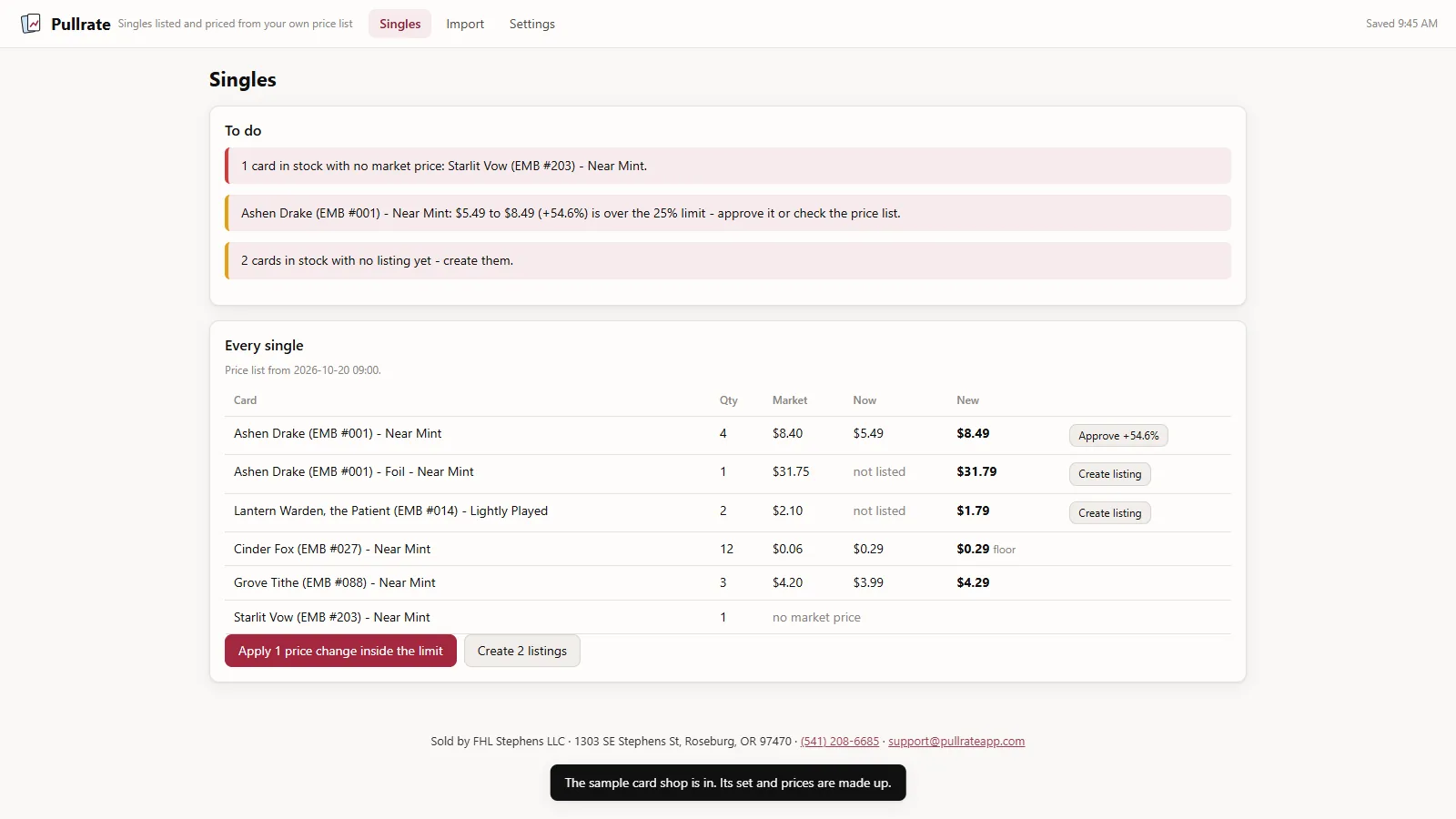Apply 1 price change inside the limit
This screenshot has height=819, width=1456.
tap(340, 651)
